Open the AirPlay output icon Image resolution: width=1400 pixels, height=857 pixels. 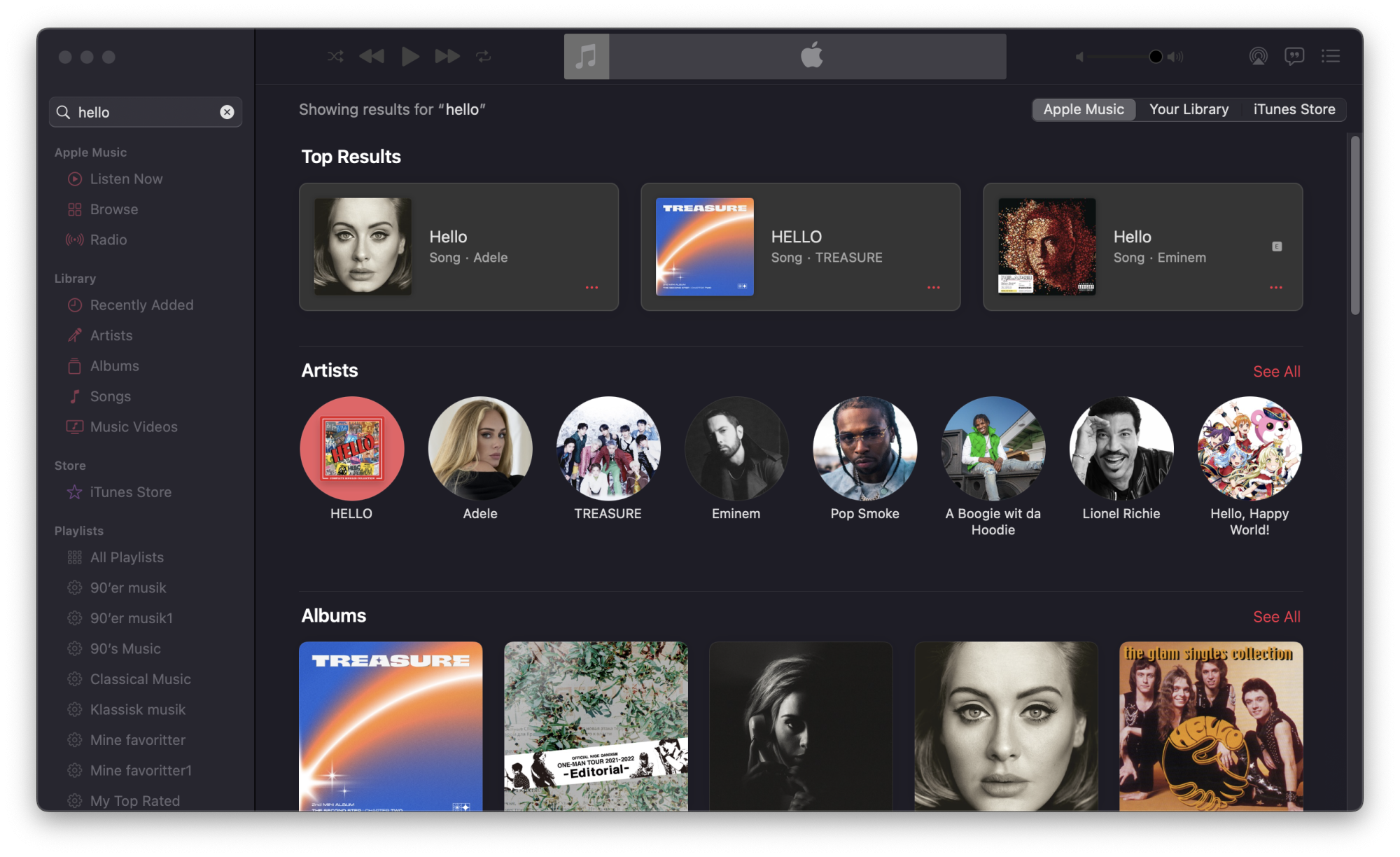tap(1258, 56)
